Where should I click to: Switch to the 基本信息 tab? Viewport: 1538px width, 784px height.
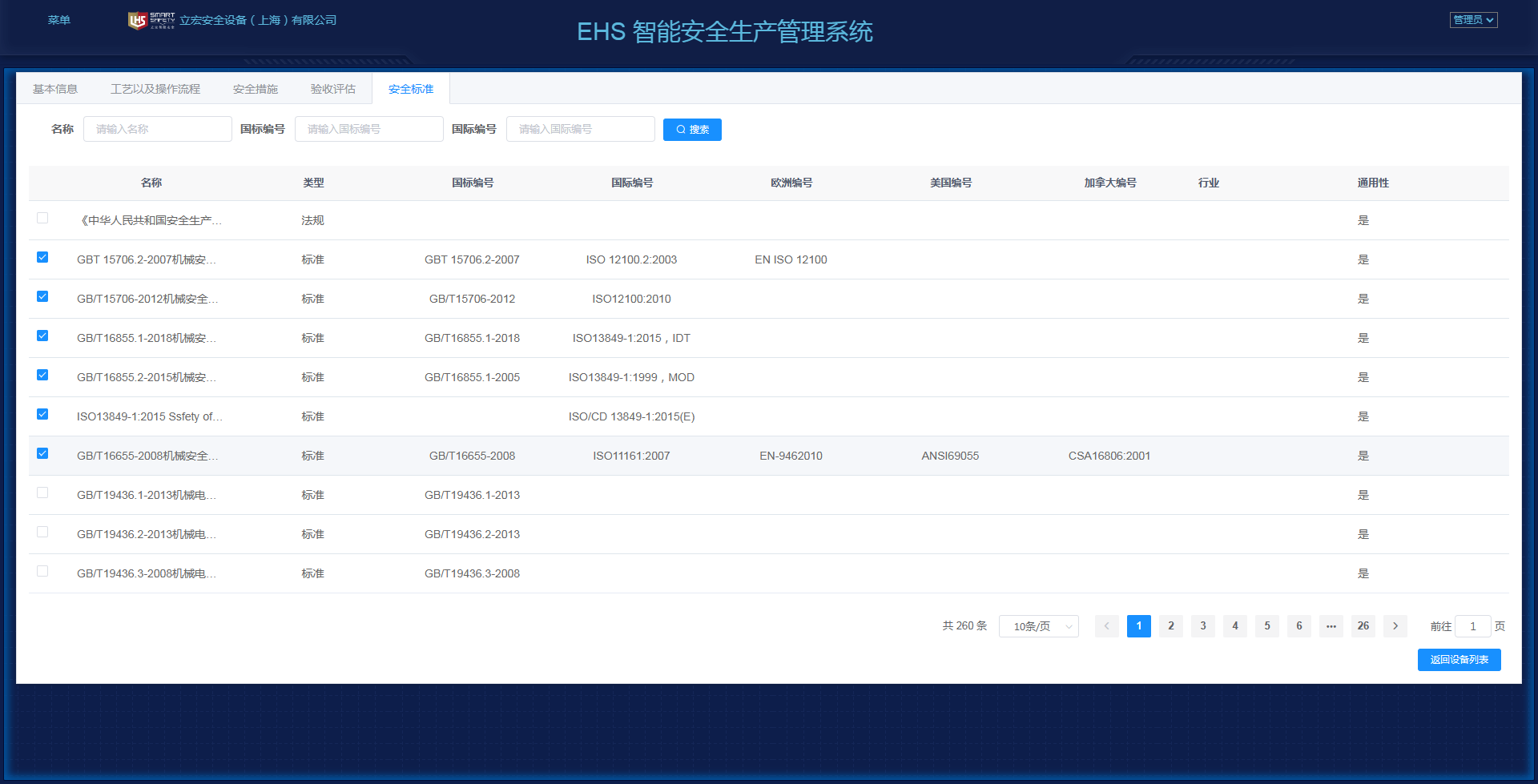55,89
